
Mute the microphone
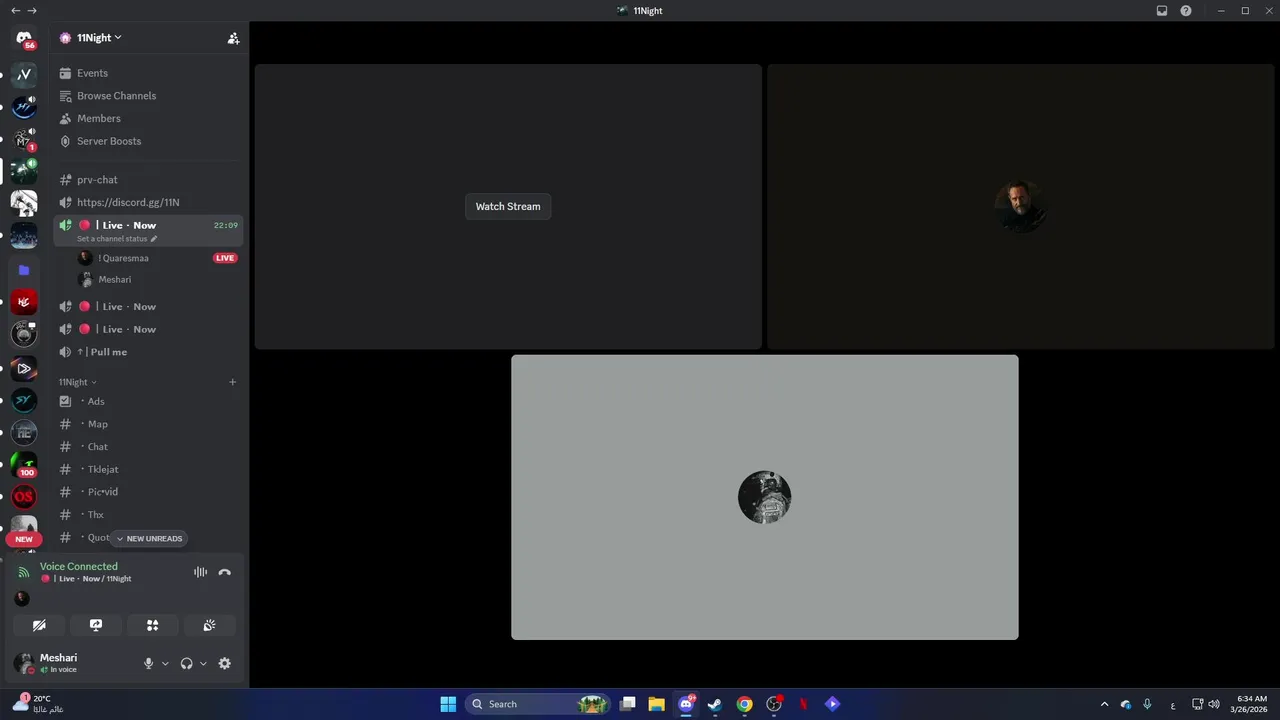148,663
